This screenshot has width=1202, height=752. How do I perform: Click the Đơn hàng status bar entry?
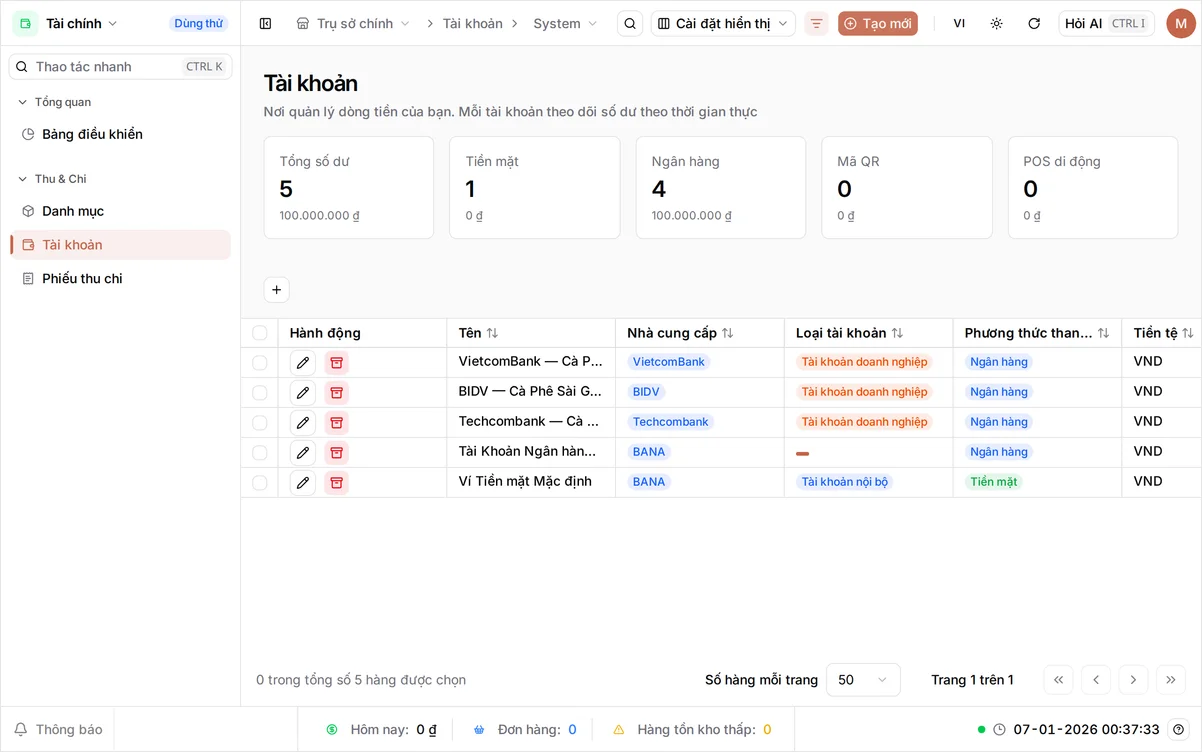click(x=525, y=729)
